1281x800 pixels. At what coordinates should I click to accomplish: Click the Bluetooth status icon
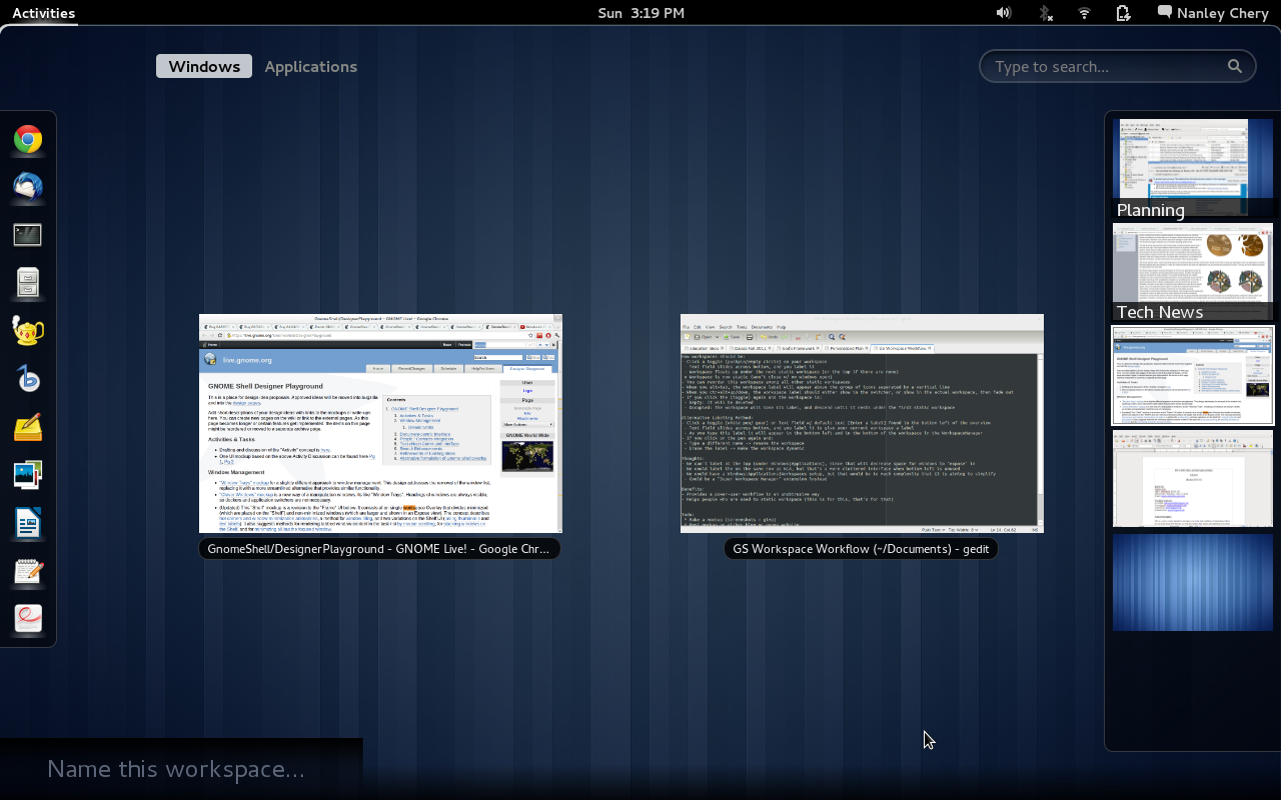[1044, 12]
